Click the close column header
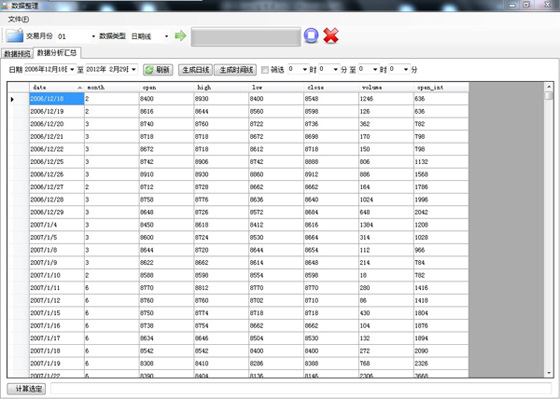 point(331,87)
